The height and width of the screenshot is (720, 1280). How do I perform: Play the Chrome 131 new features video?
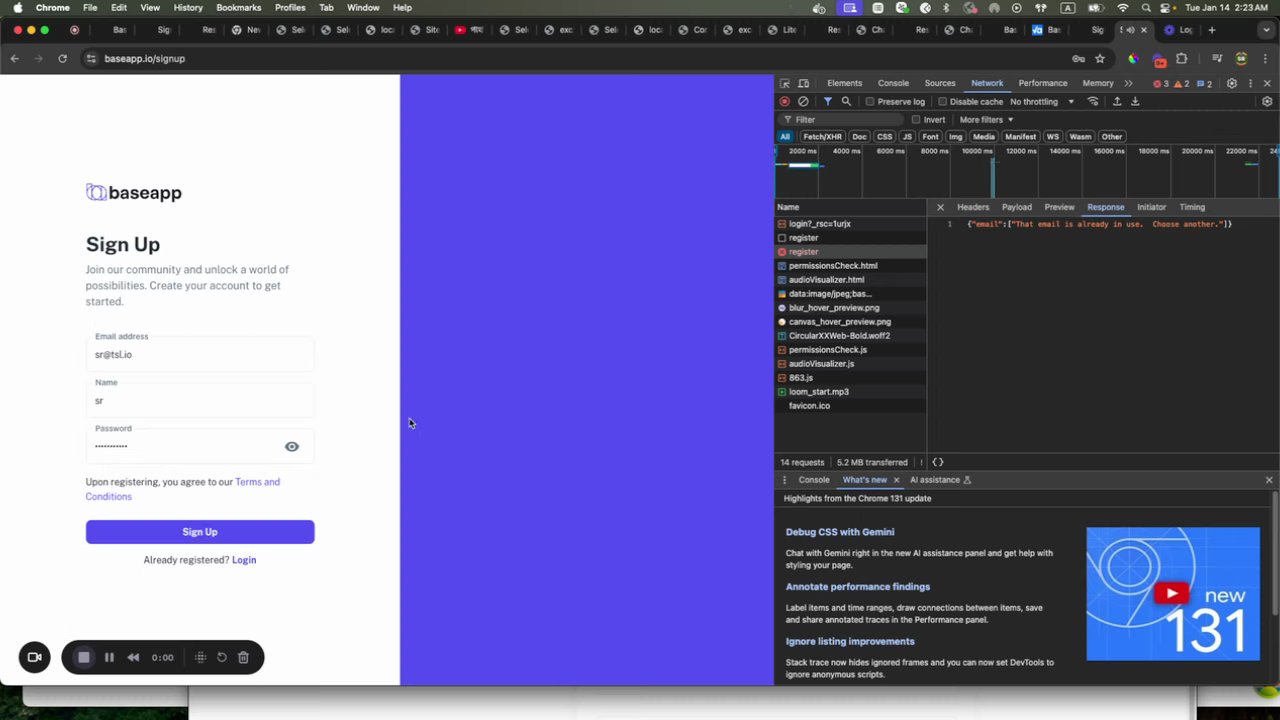[1172, 594]
